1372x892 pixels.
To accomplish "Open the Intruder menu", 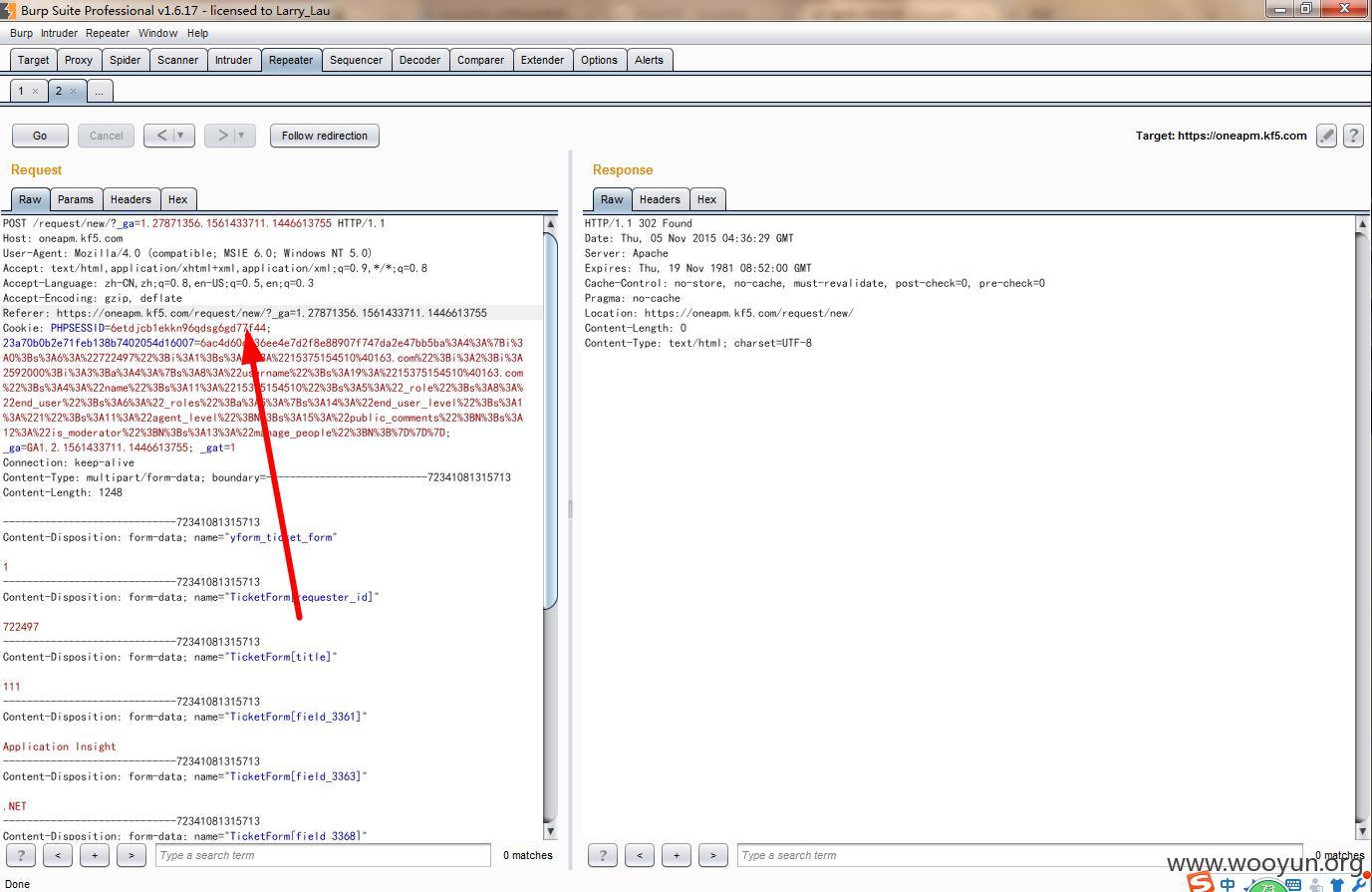I will click(59, 33).
